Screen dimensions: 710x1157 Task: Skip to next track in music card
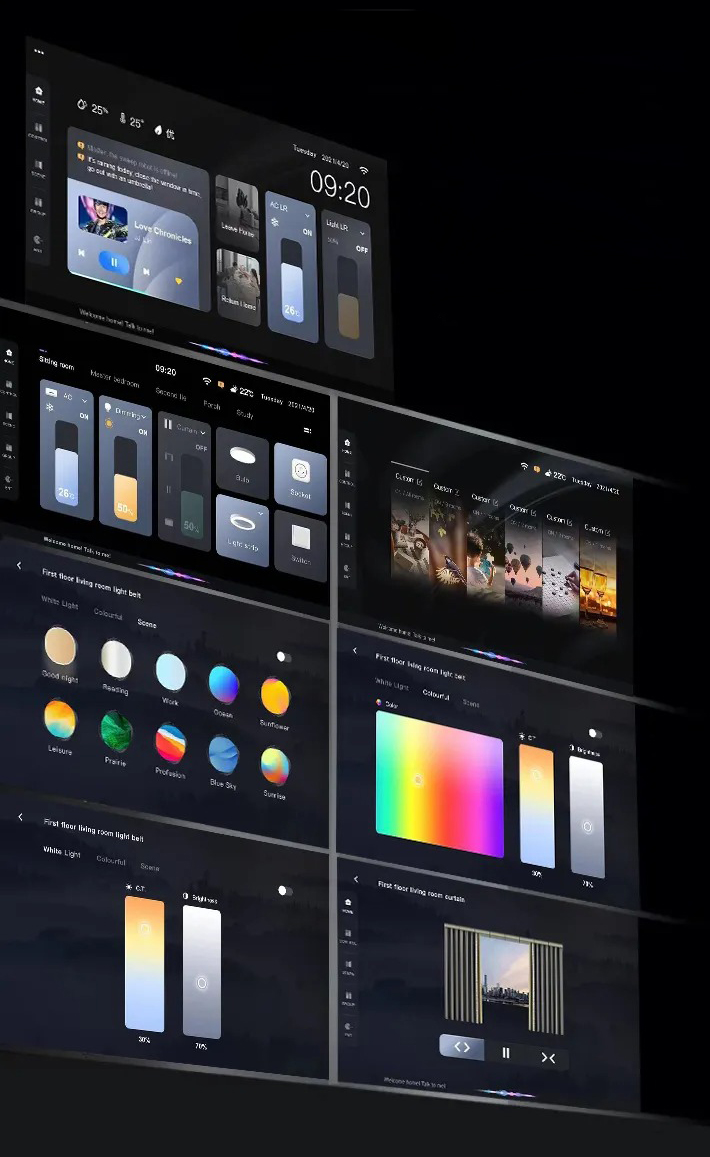pyautogui.click(x=146, y=272)
